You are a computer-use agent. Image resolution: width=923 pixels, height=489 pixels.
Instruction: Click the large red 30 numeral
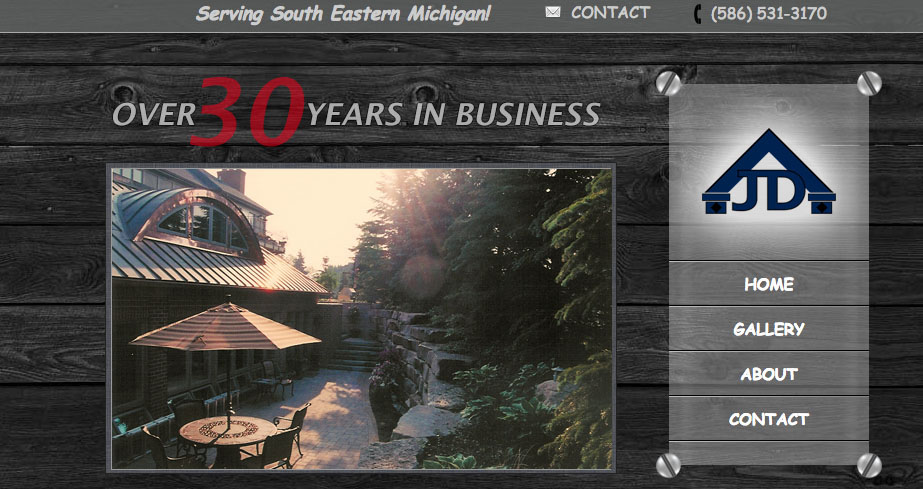(248, 112)
